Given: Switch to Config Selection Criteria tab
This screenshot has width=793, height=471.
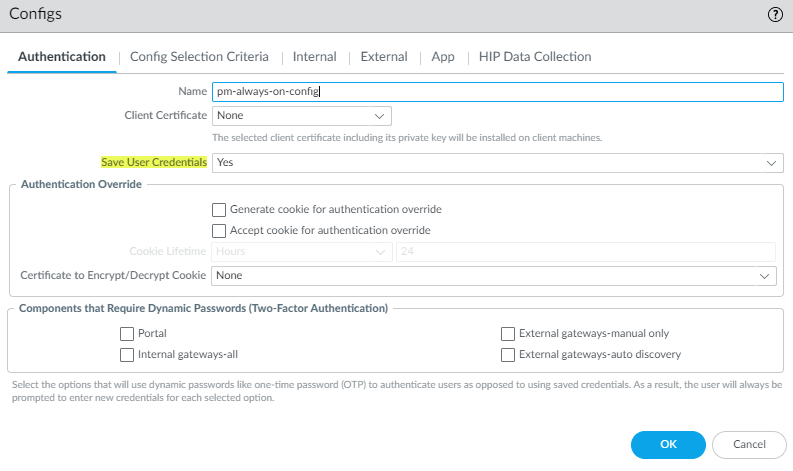Looking at the screenshot, I should tap(199, 57).
